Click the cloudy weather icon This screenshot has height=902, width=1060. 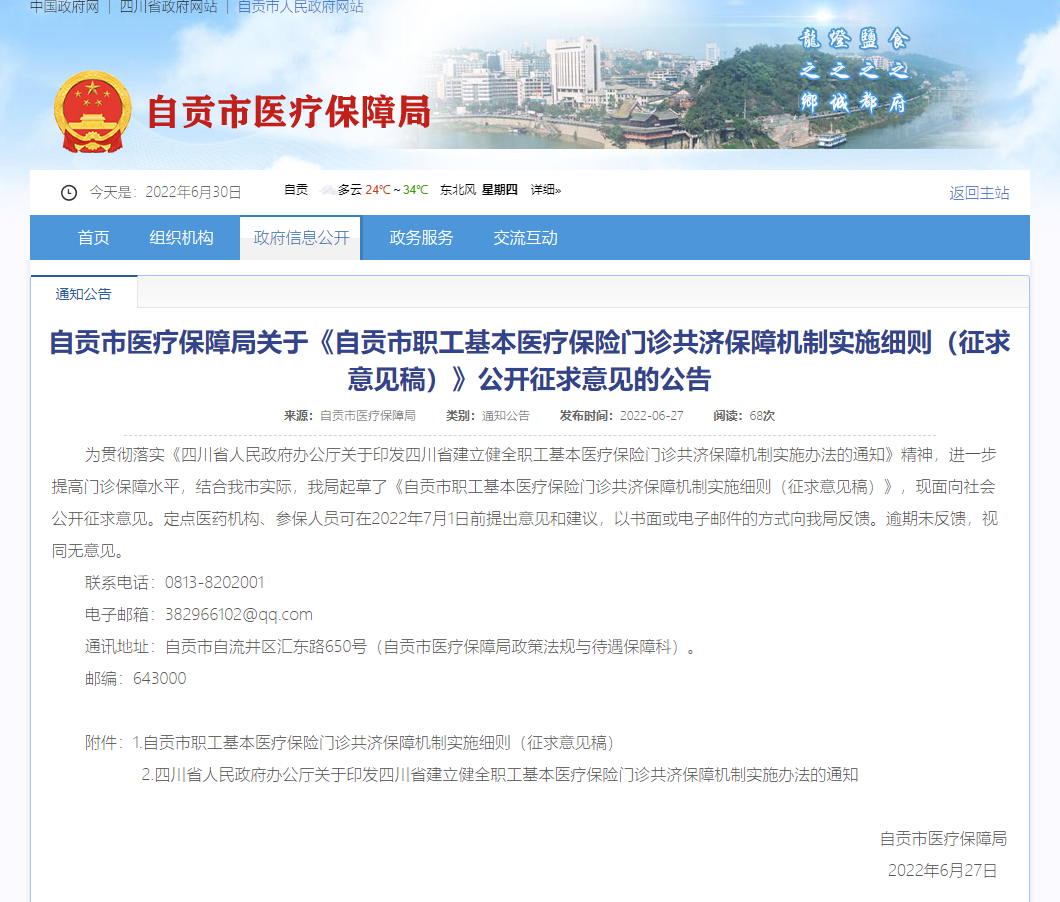pos(326,190)
